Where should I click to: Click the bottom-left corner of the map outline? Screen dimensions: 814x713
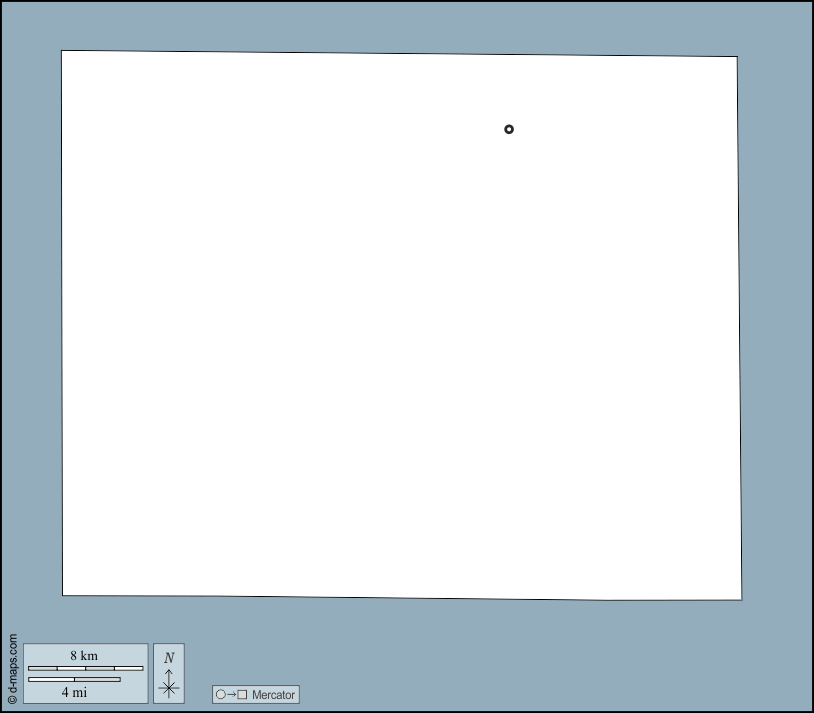(63, 595)
